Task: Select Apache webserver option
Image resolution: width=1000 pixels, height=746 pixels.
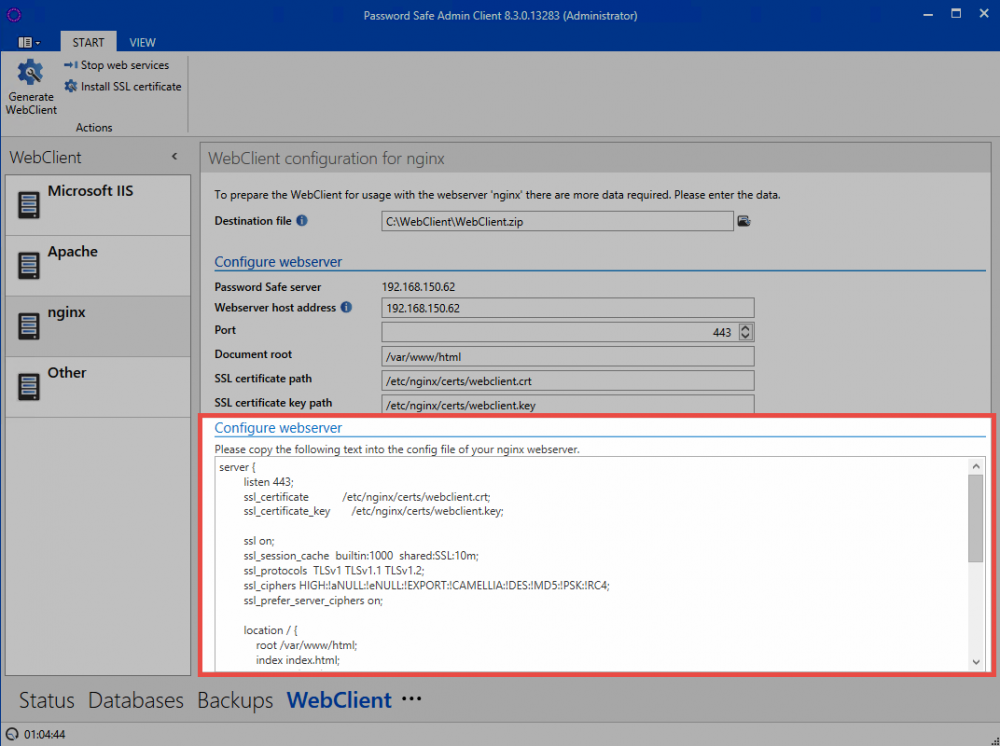Action: point(98,266)
